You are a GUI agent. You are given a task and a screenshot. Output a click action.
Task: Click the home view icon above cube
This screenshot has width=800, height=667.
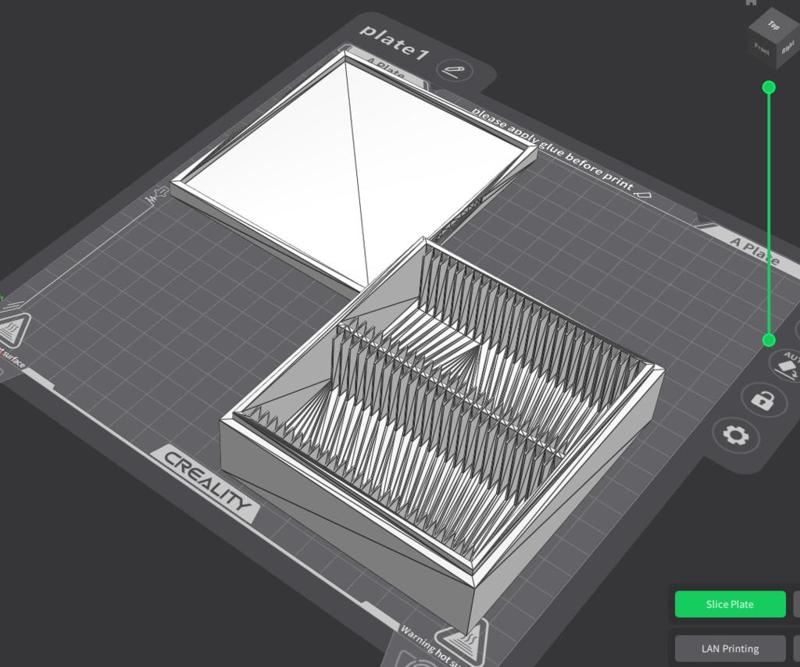[x=751, y=3]
